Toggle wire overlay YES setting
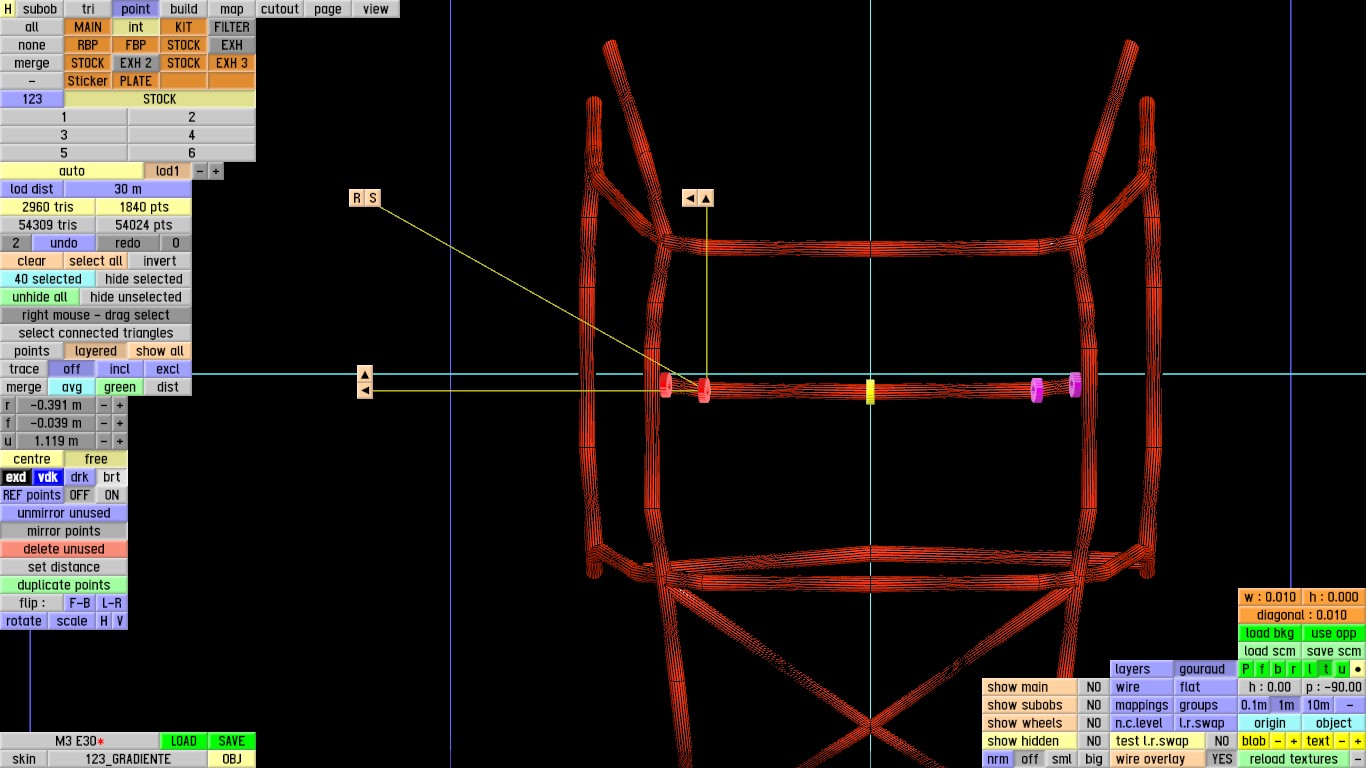This screenshot has height=768, width=1366. click(1222, 759)
